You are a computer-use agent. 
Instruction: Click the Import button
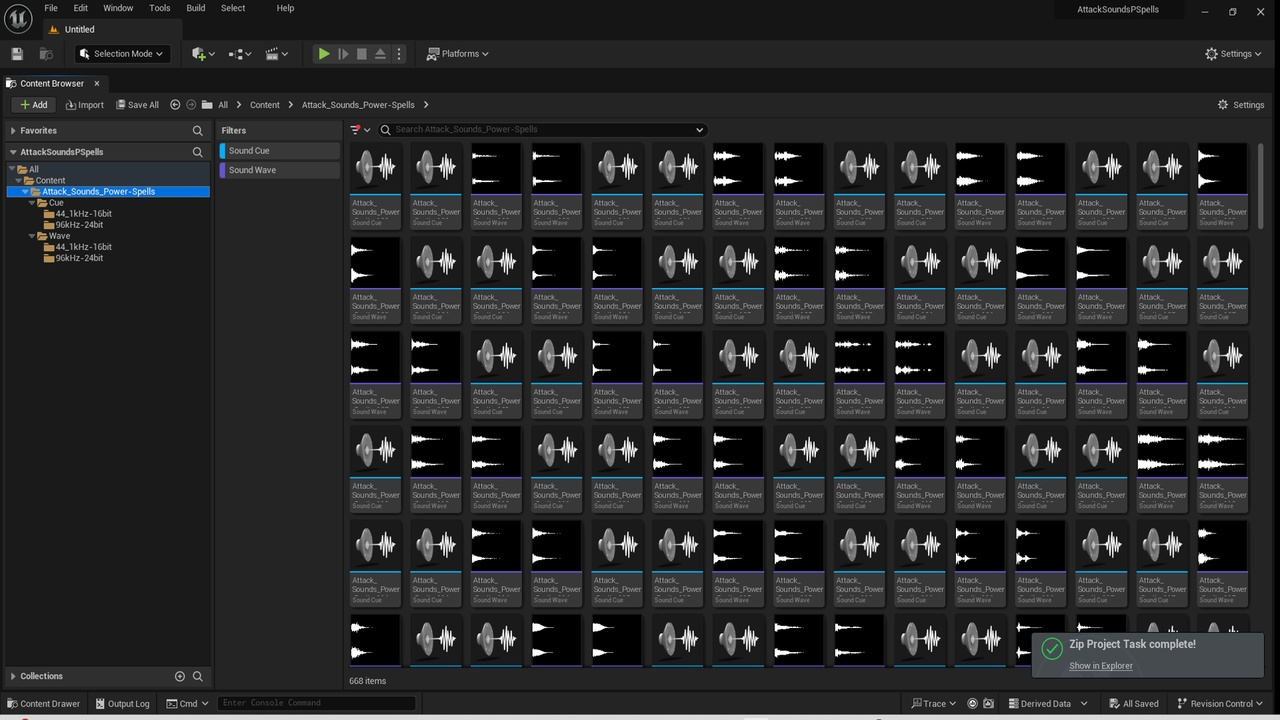pyautogui.click(x=84, y=105)
